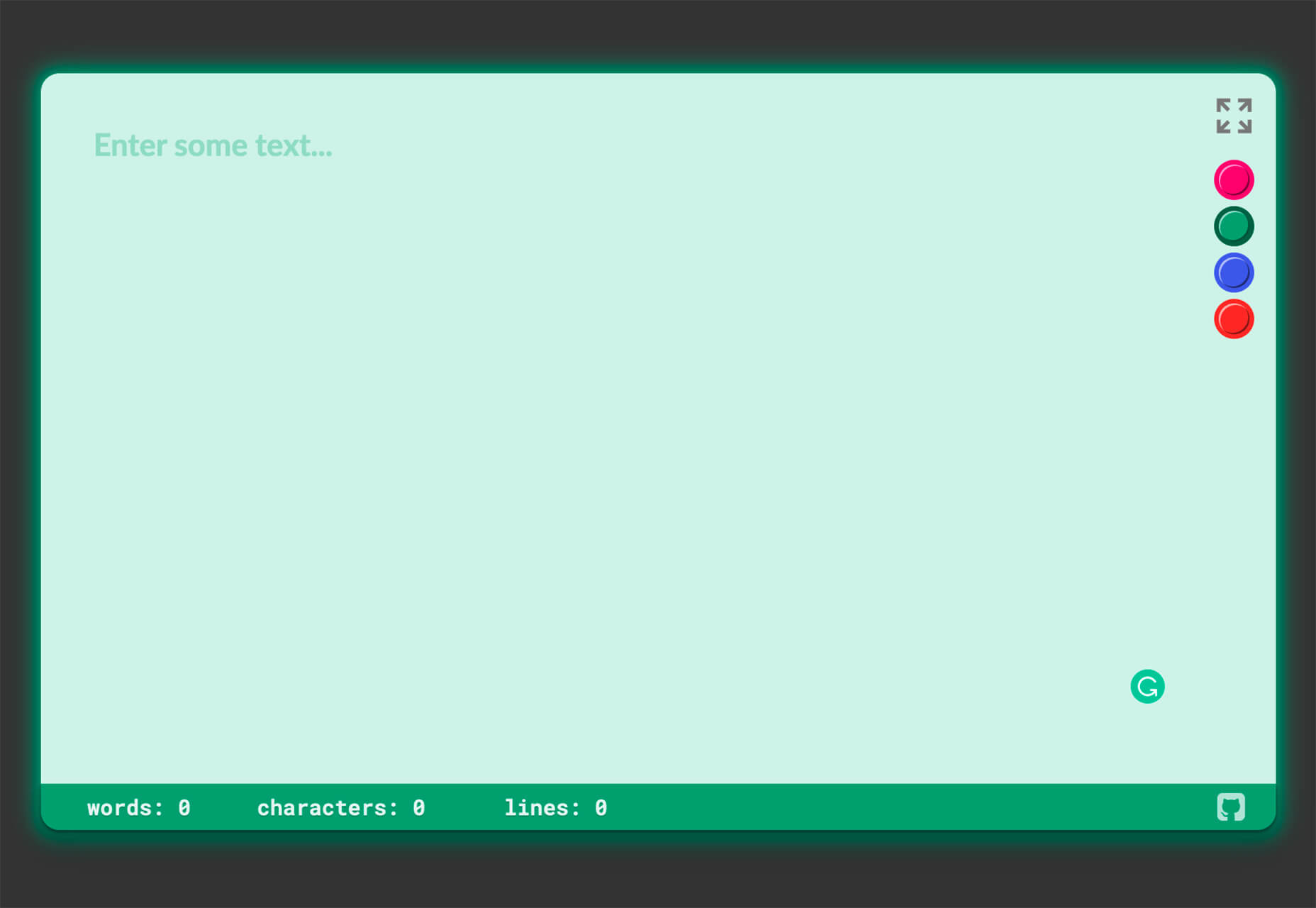Switch editor theme to bright red

coord(1234,319)
